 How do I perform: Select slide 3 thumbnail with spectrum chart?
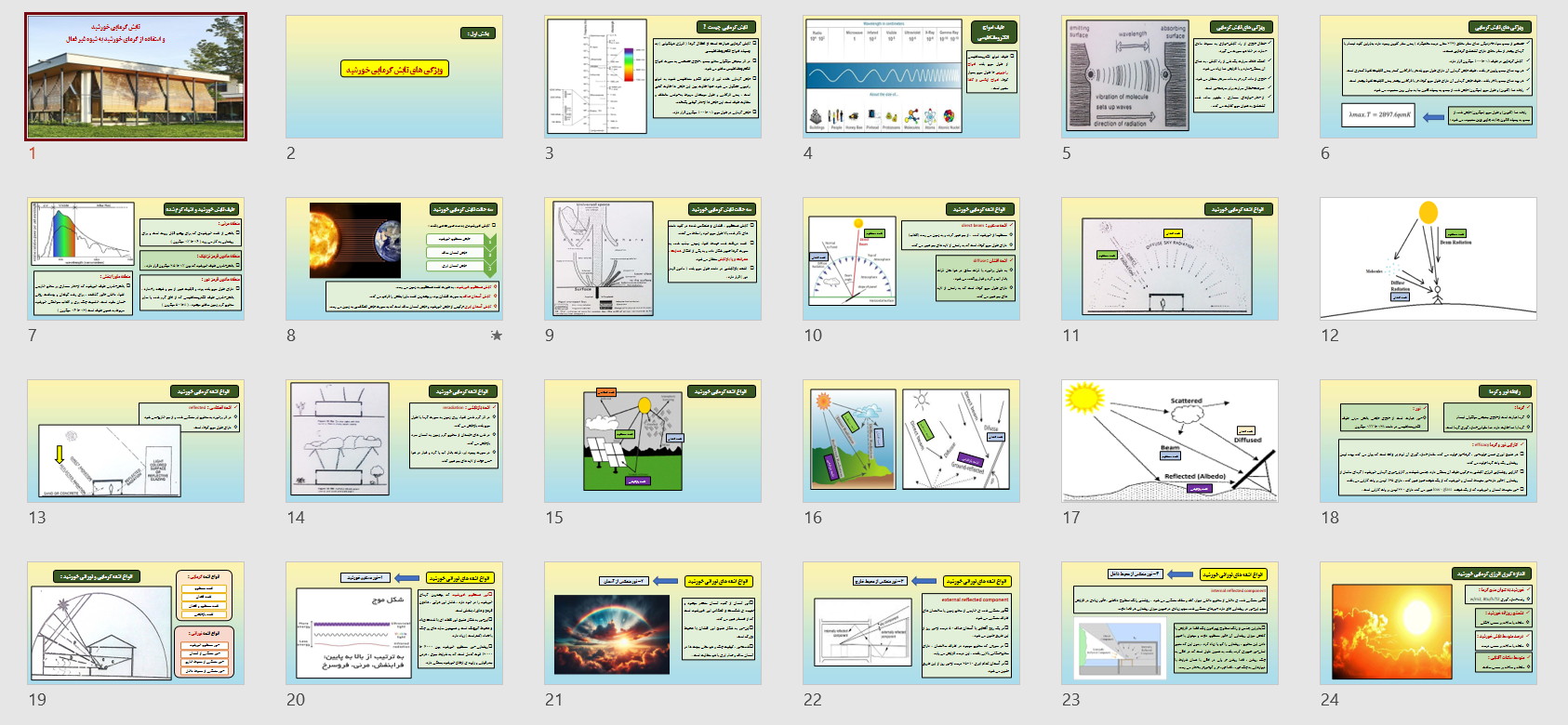click(x=653, y=76)
